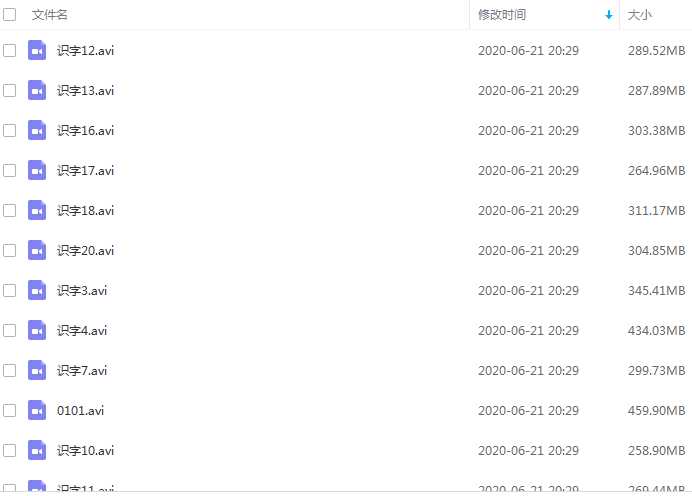Viewport: 692px width, 496px height.
Task: Click the video file icon for 识字3.avi
Action: [37, 290]
